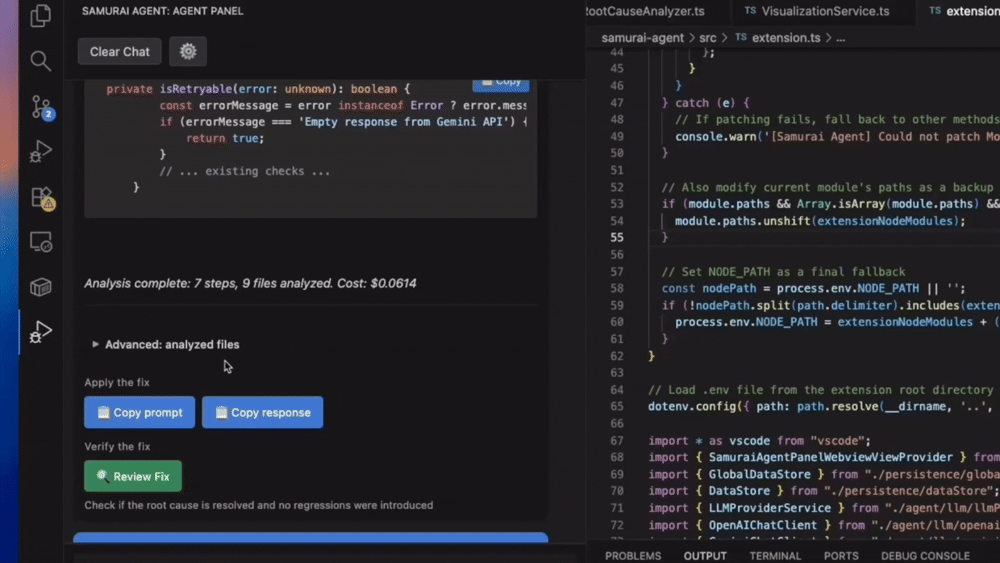Click src folder in the breadcrumb
The height and width of the screenshot is (563, 1000).
pos(707,38)
